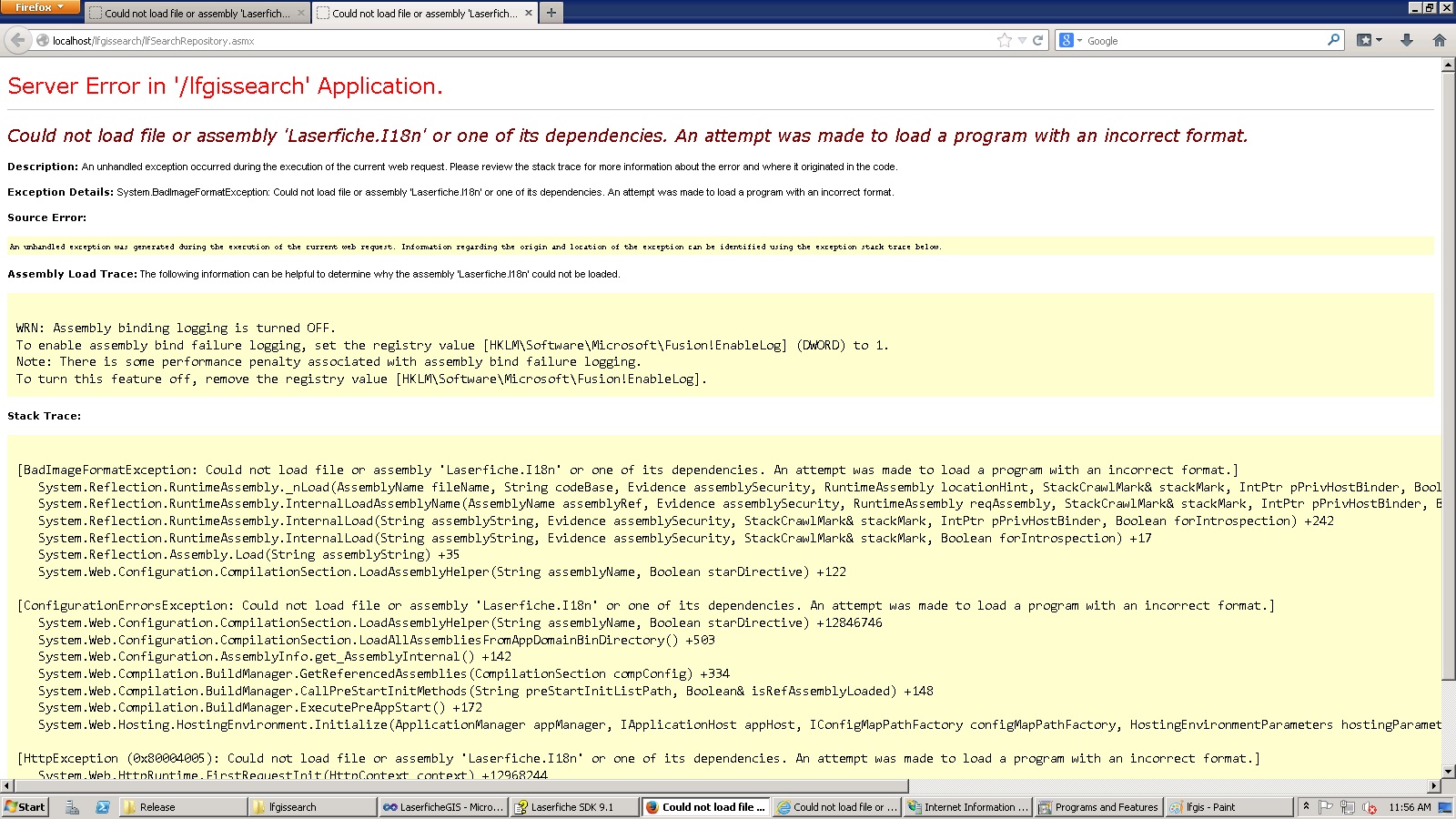
Task: Reload the page using the refresh icon
Action: [1037, 40]
